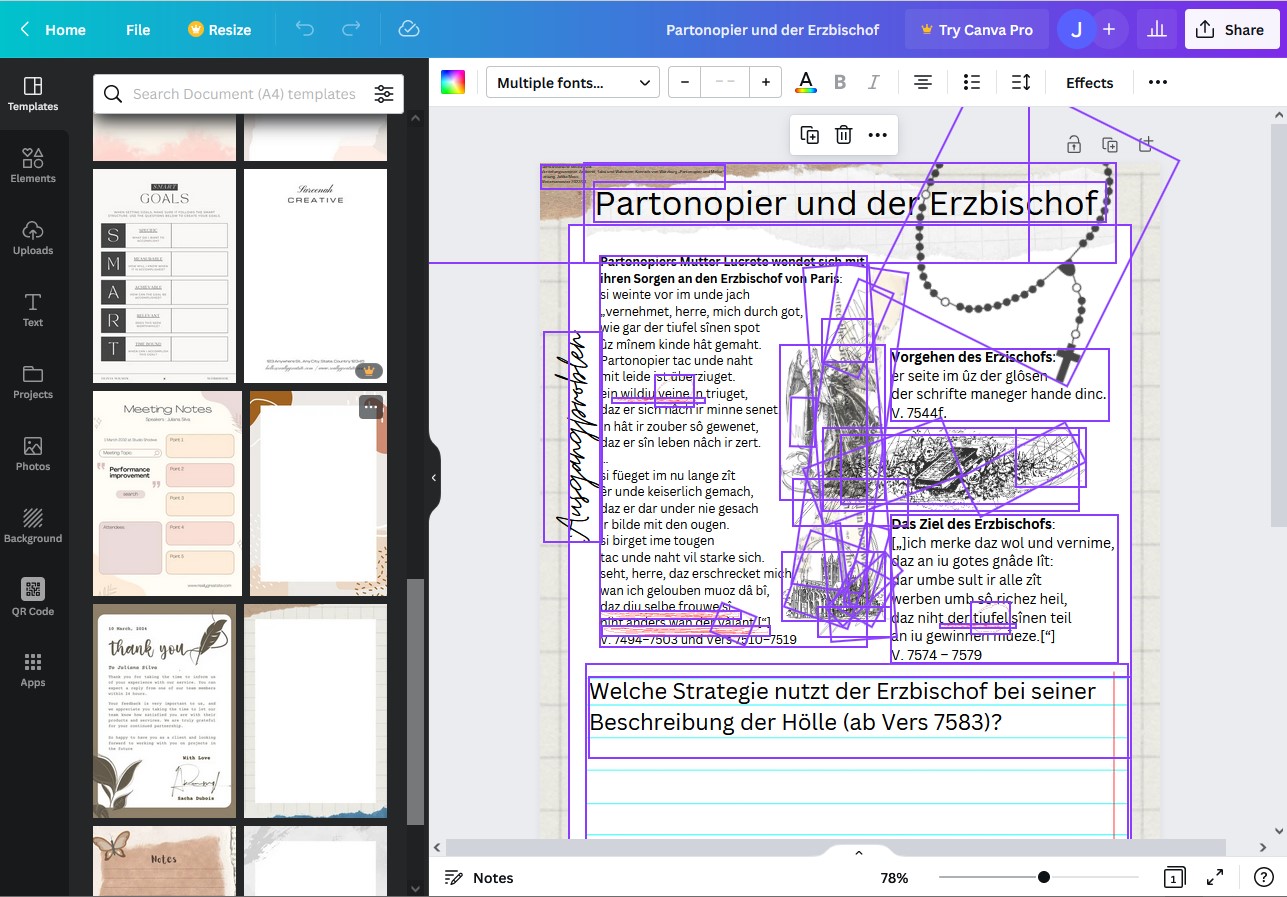Toggle italic formatting
The height and width of the screenshot is (897, 1287).
coord(873,83)
